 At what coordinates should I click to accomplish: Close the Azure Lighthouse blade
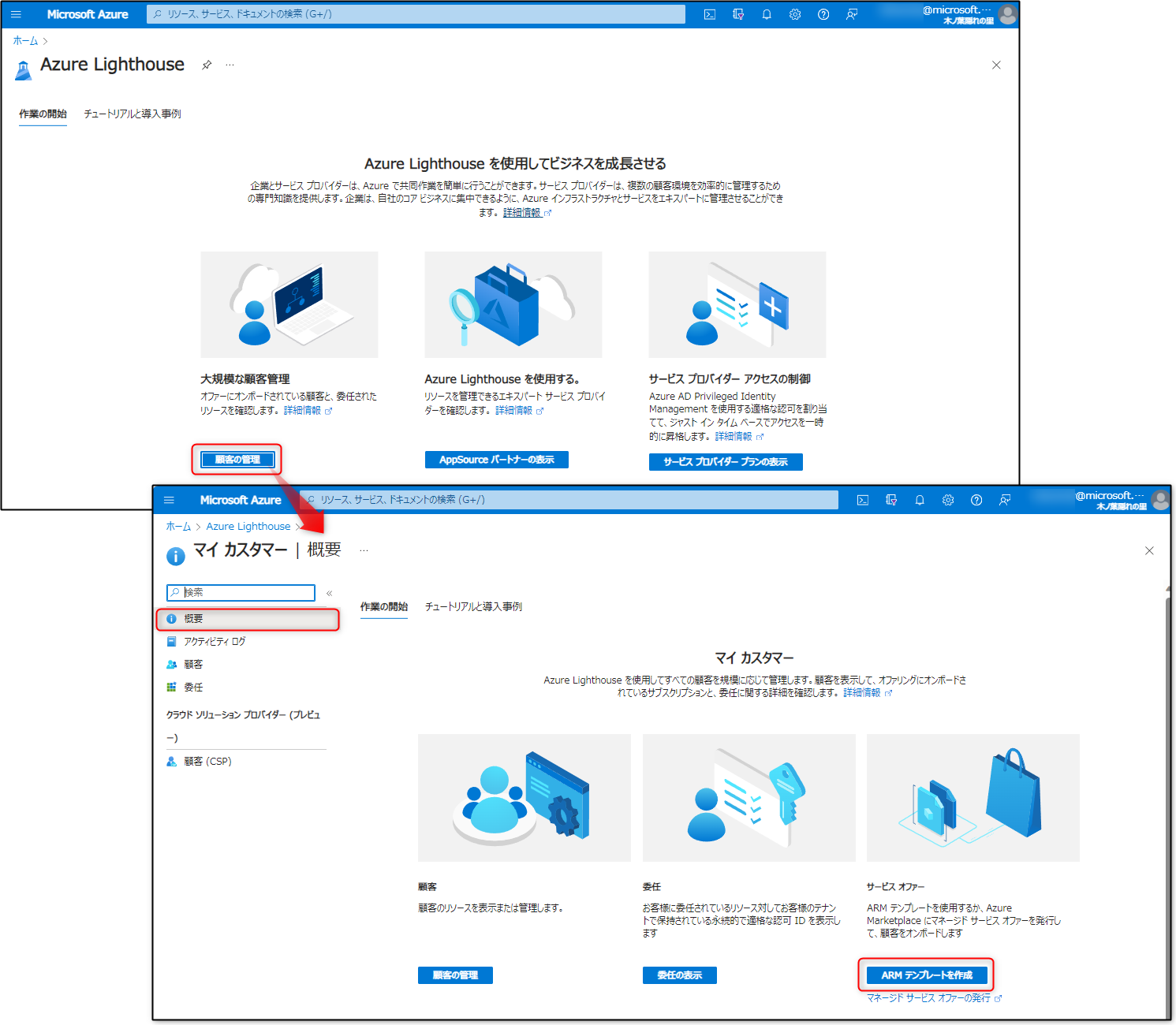pos(996,65)
